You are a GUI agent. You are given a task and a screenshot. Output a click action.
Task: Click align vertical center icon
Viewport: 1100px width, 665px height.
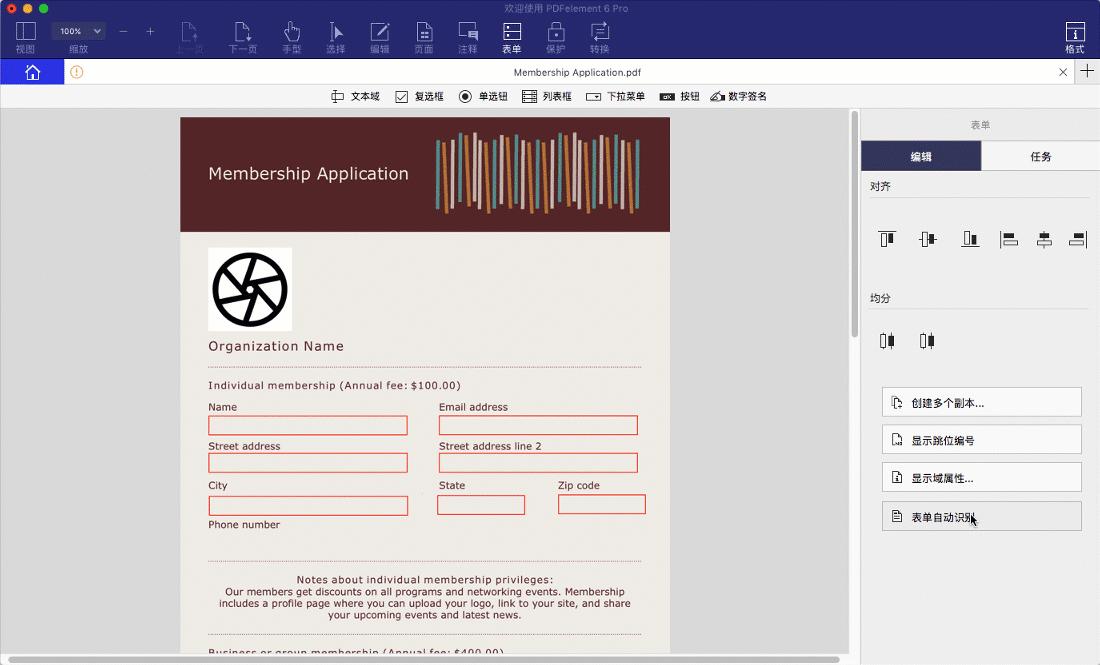click(927, 239)
